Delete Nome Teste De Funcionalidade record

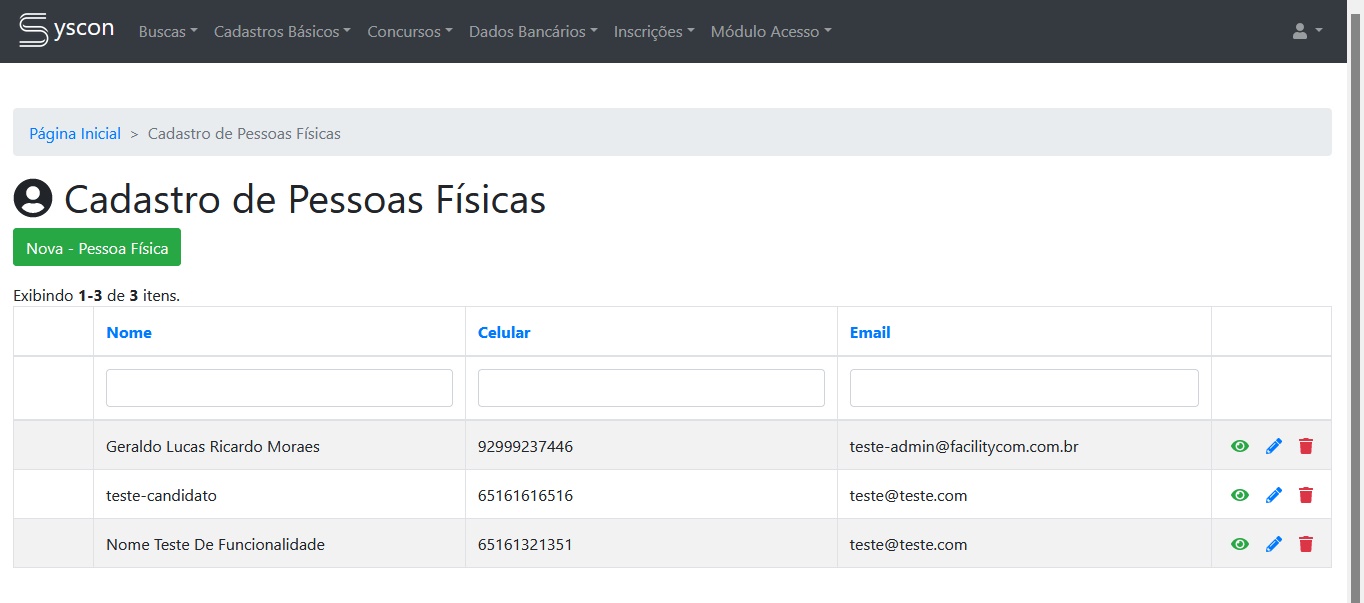tap(1305, 544)
